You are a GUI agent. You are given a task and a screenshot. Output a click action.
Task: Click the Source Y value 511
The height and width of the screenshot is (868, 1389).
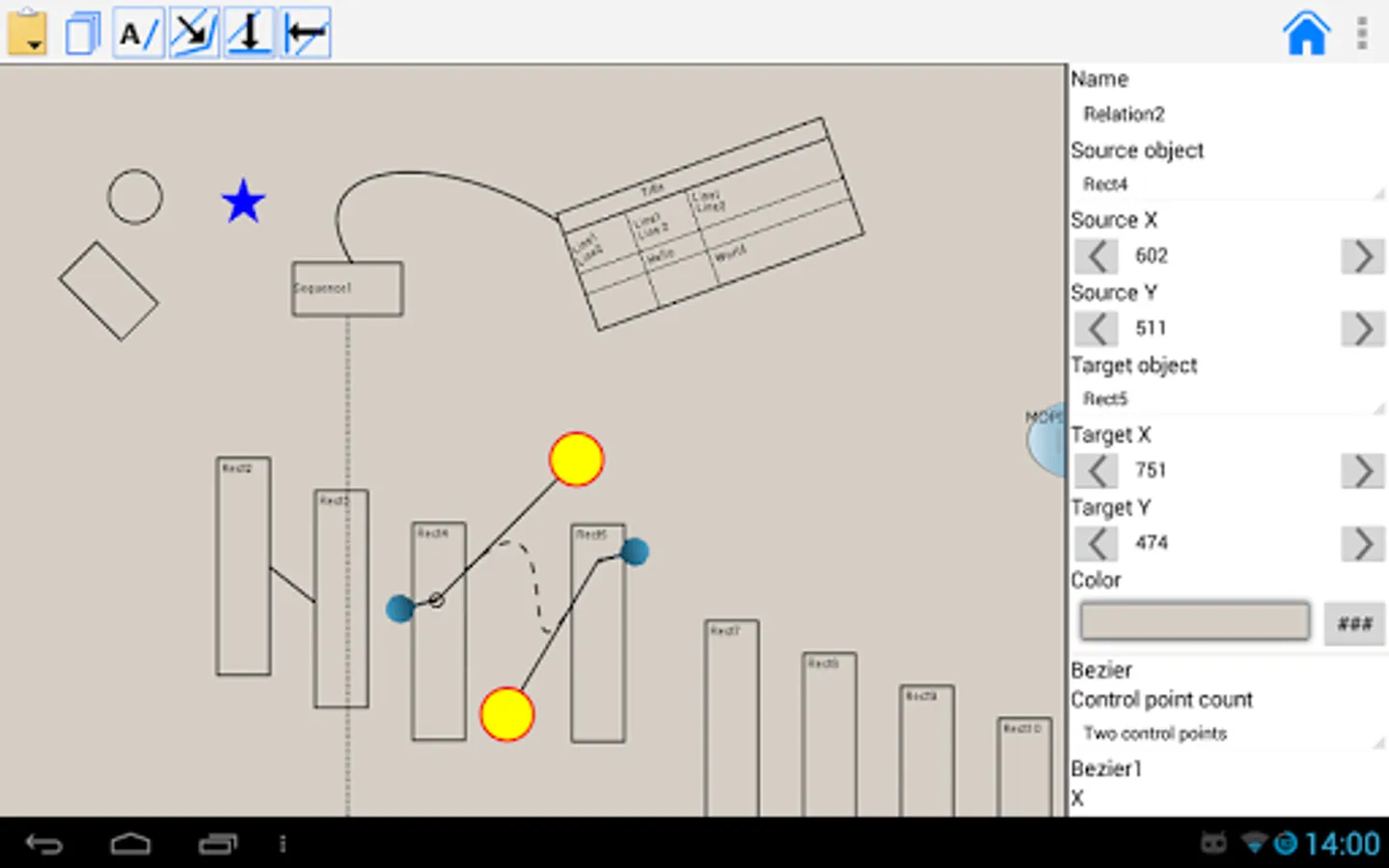(1151, 328)
